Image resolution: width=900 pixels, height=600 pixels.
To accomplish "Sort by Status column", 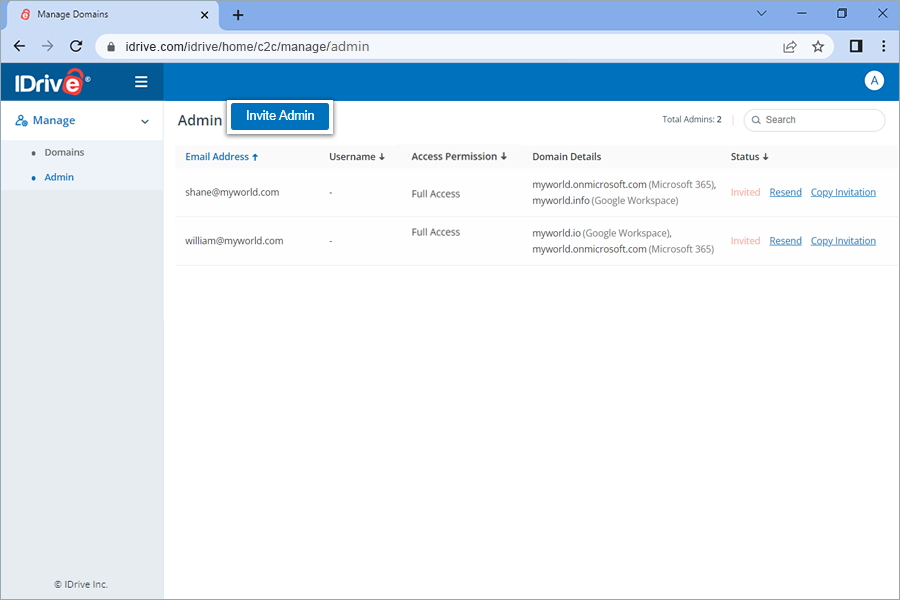I will 749,157.
